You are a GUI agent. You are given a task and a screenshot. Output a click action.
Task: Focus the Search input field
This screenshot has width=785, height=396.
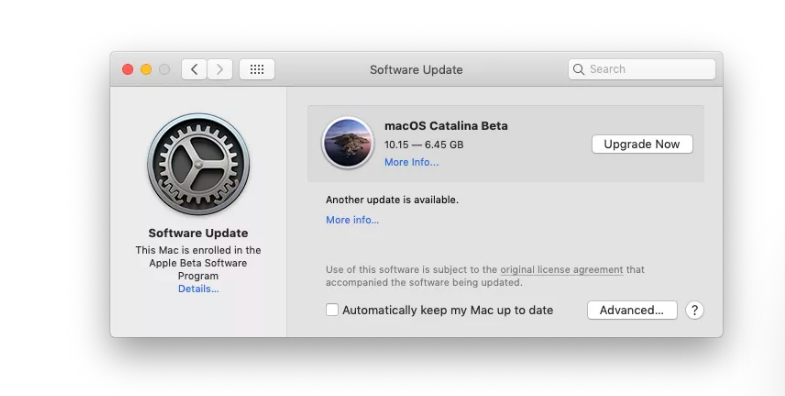click(642, 69)
